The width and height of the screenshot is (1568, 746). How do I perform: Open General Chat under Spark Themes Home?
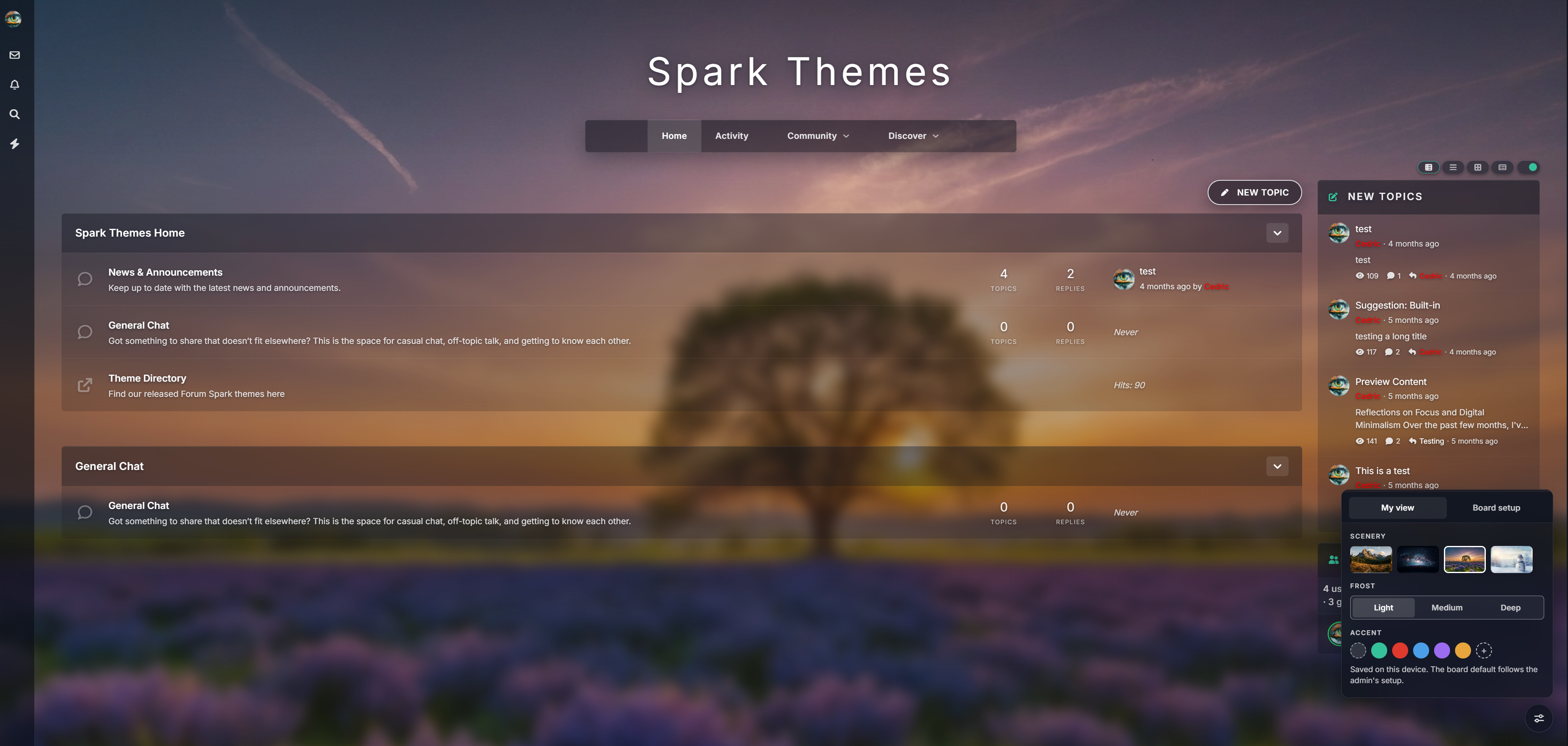coord(139,325)
